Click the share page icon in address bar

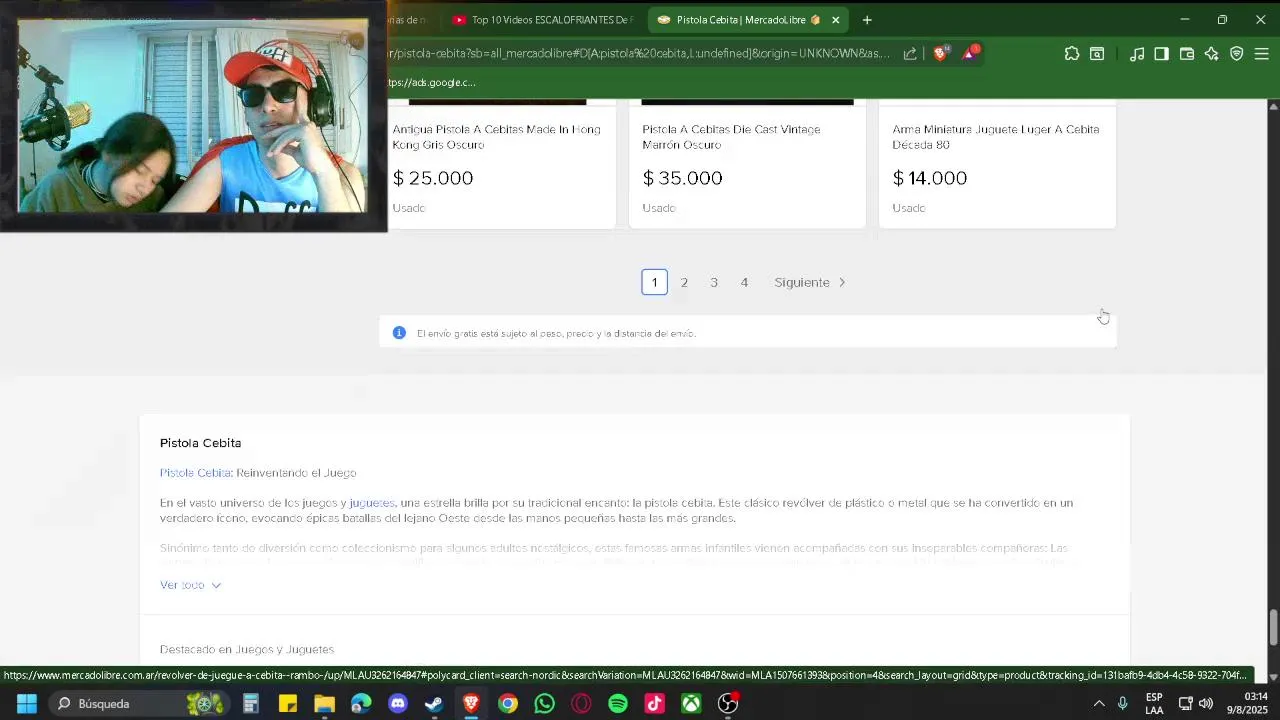910,54
